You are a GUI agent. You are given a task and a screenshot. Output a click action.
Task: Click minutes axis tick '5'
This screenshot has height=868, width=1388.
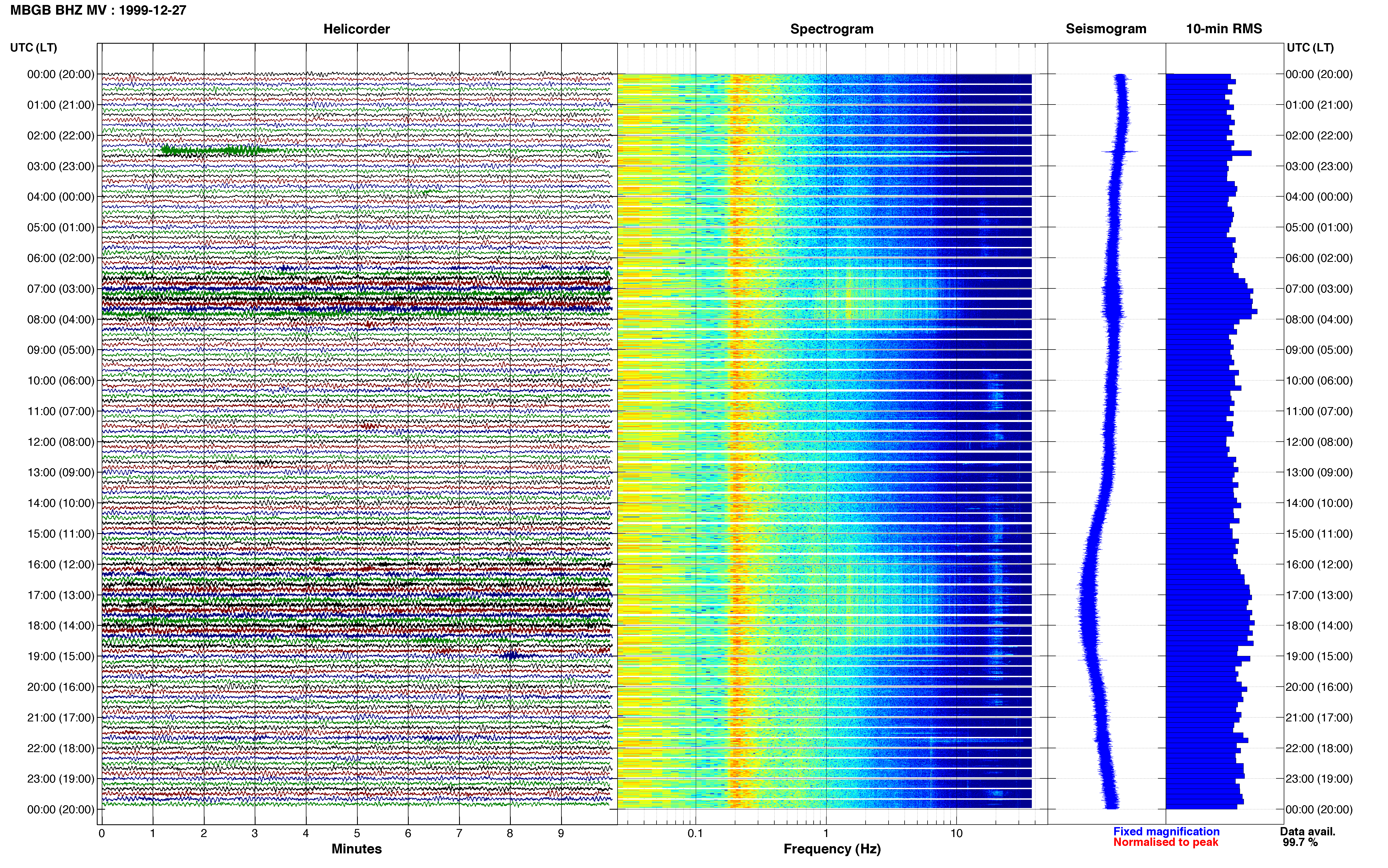(357, 833)
